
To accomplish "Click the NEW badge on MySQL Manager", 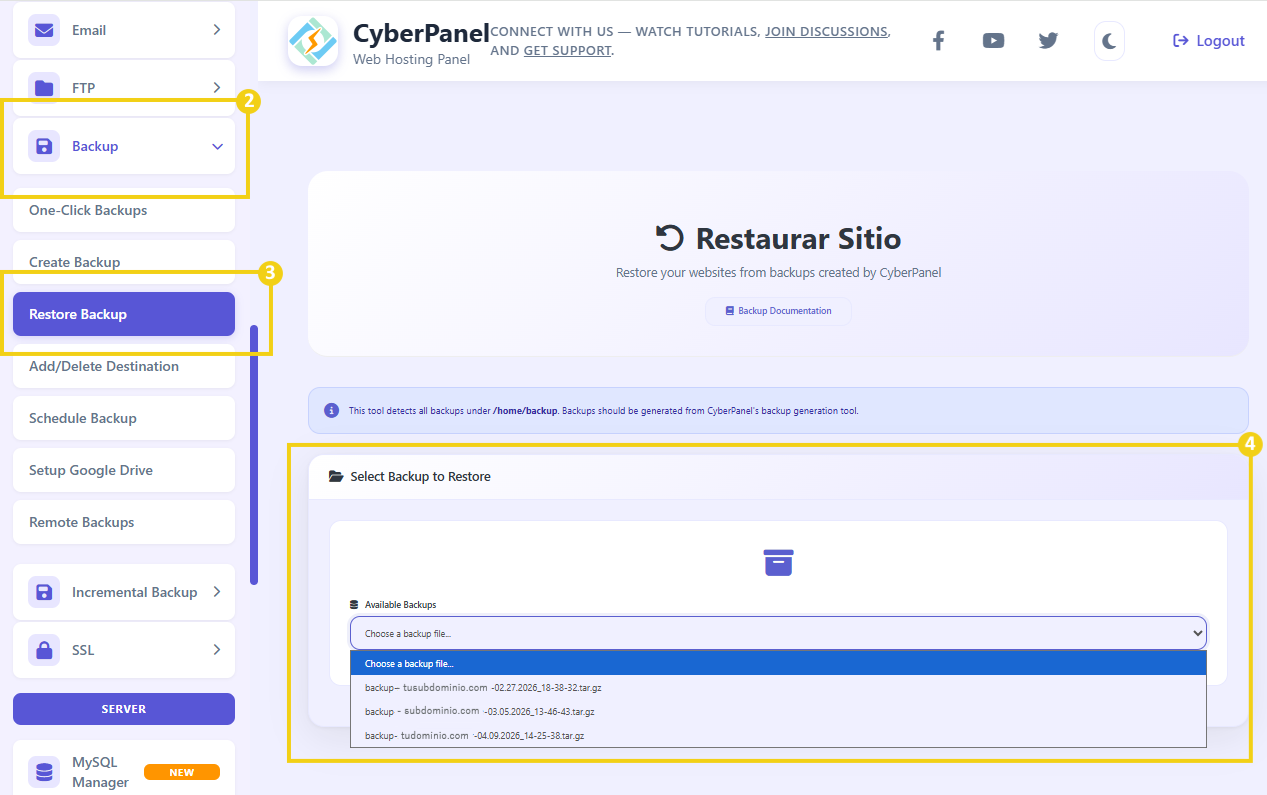I will 182,772.
